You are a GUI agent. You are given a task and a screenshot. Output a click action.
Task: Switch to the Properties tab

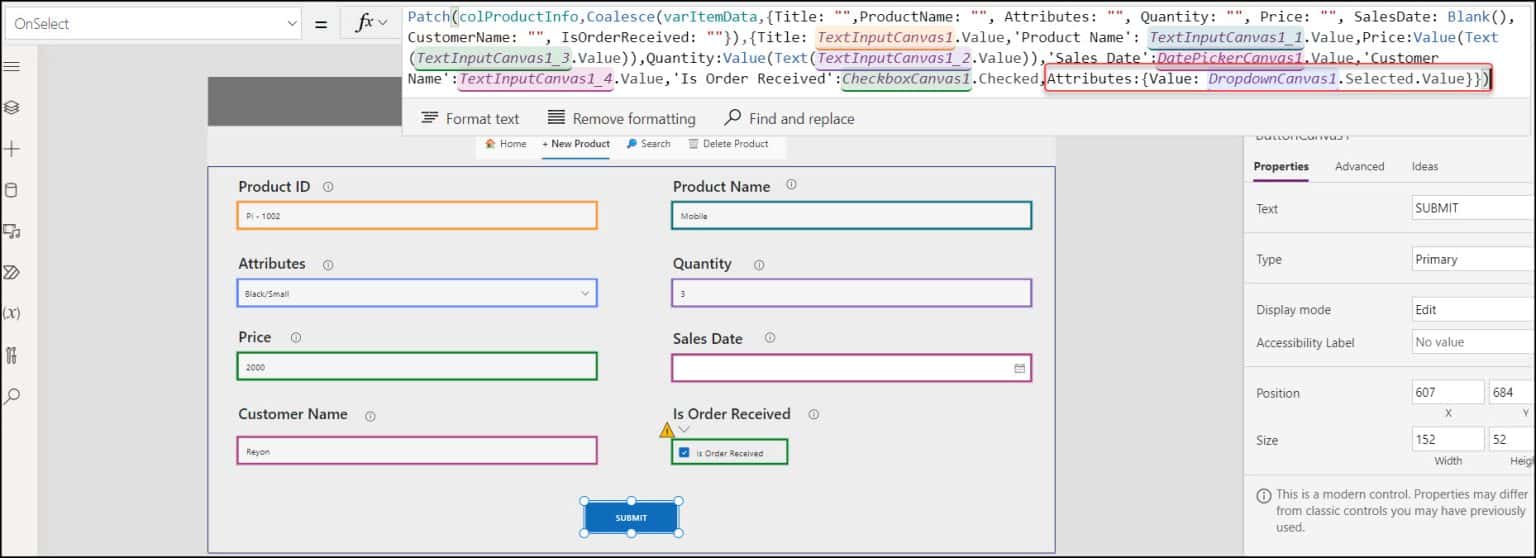(x=1281, y=166)
